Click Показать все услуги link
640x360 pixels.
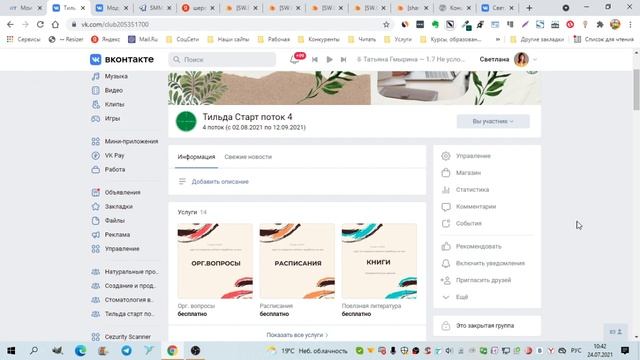[x=297, y=335]
